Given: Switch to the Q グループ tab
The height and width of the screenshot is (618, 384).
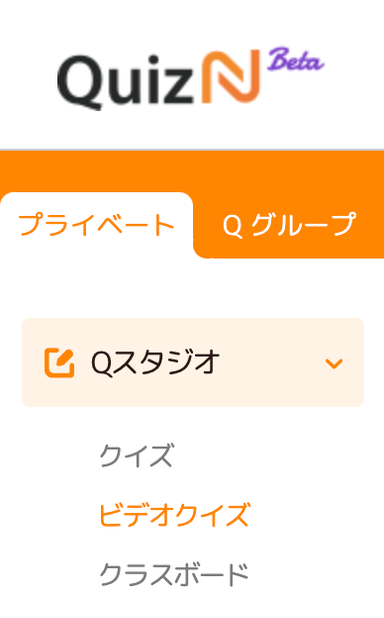Looking at the screenshot, I should pos(289,225).
